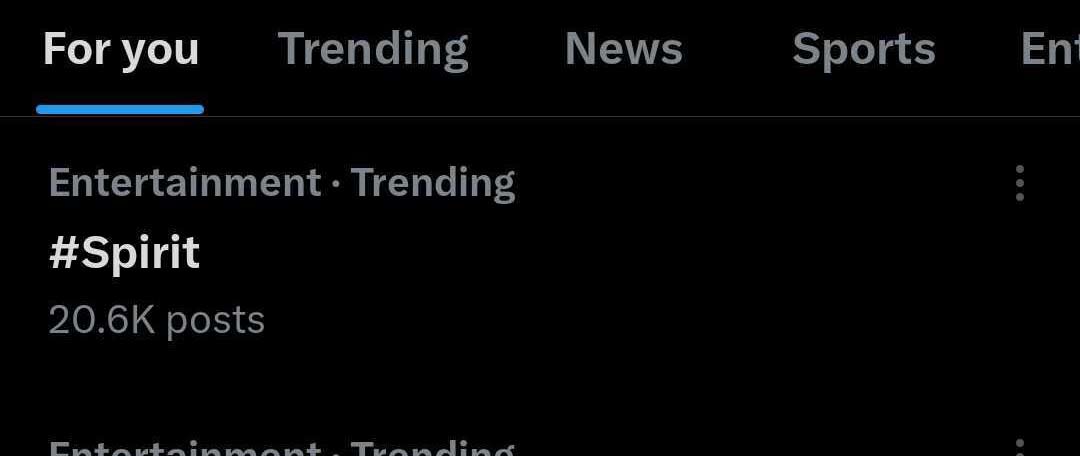Viewport: 1080px width, 456px height.
Task: Show the partially visible Entertainment tab
Action: pyautogui.click(x=1049, y=50)
